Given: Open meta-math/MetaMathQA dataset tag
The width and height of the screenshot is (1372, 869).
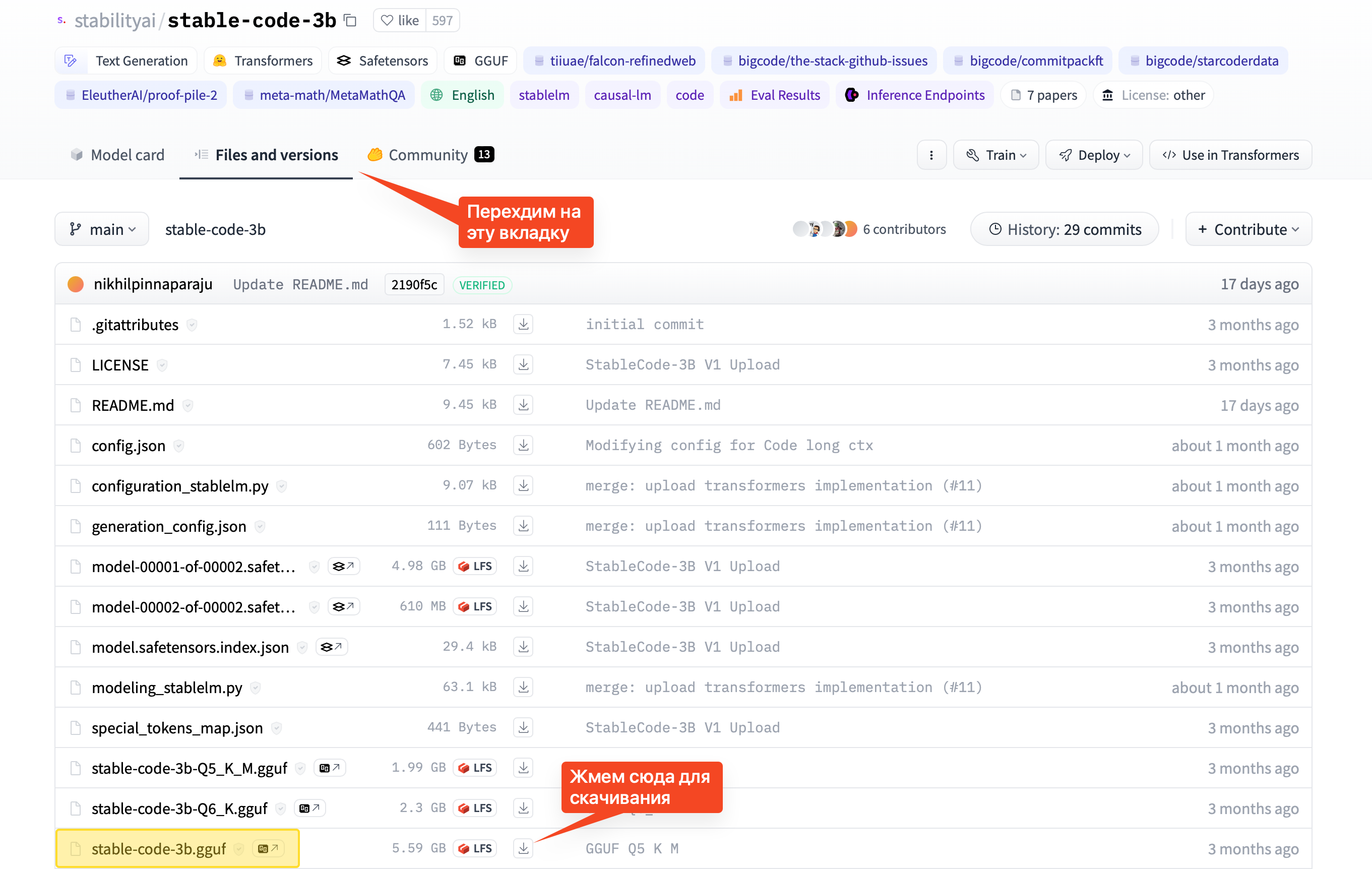Looking at the screenshot, I should 324,95.
